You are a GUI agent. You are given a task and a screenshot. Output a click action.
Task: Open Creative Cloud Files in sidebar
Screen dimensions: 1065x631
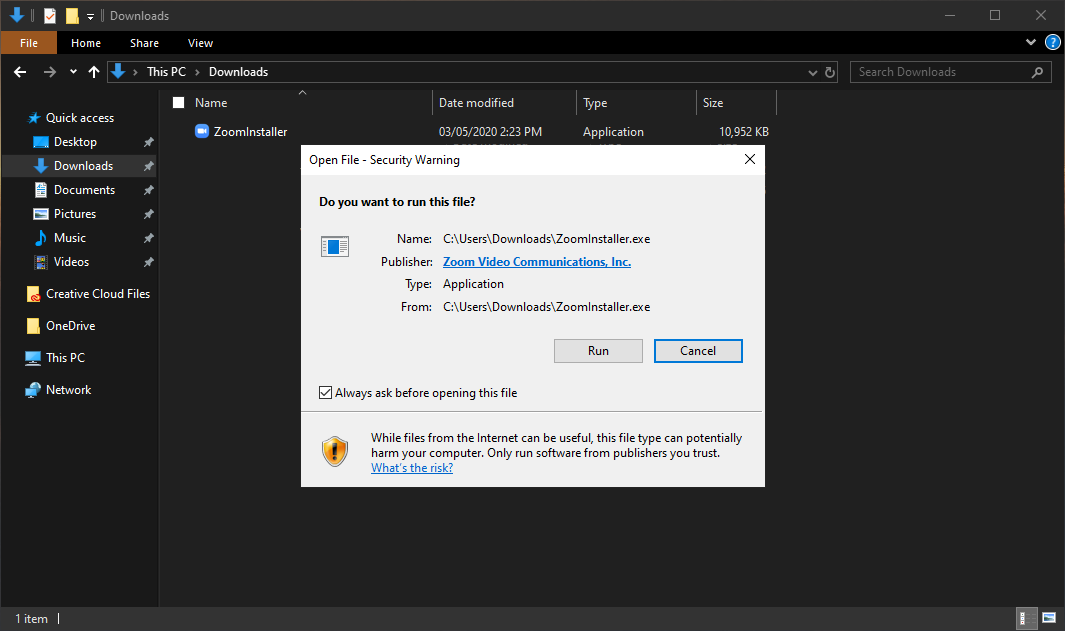[98, 293]
